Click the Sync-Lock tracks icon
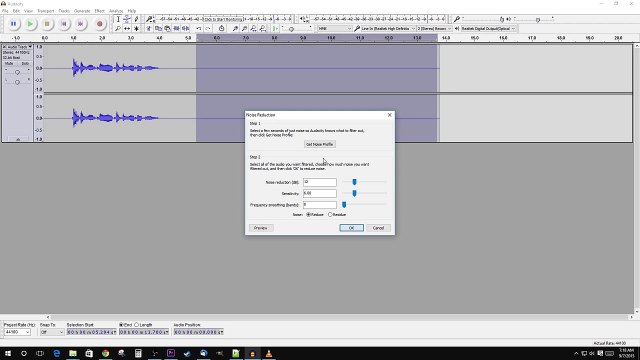The width and height of the screenshot is (640, 360). pos(221,29)
